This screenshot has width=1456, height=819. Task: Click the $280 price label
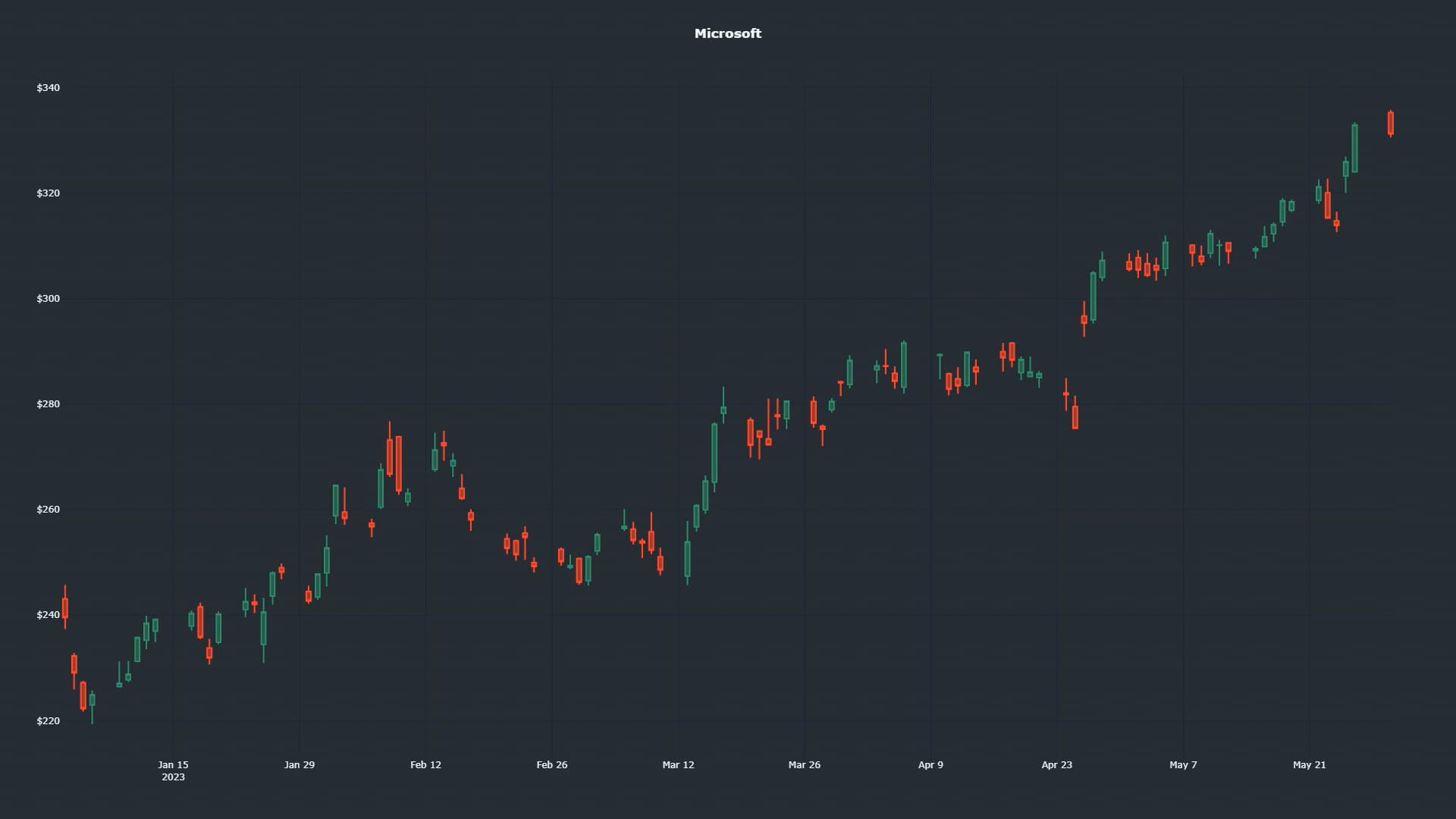point(48,404)
